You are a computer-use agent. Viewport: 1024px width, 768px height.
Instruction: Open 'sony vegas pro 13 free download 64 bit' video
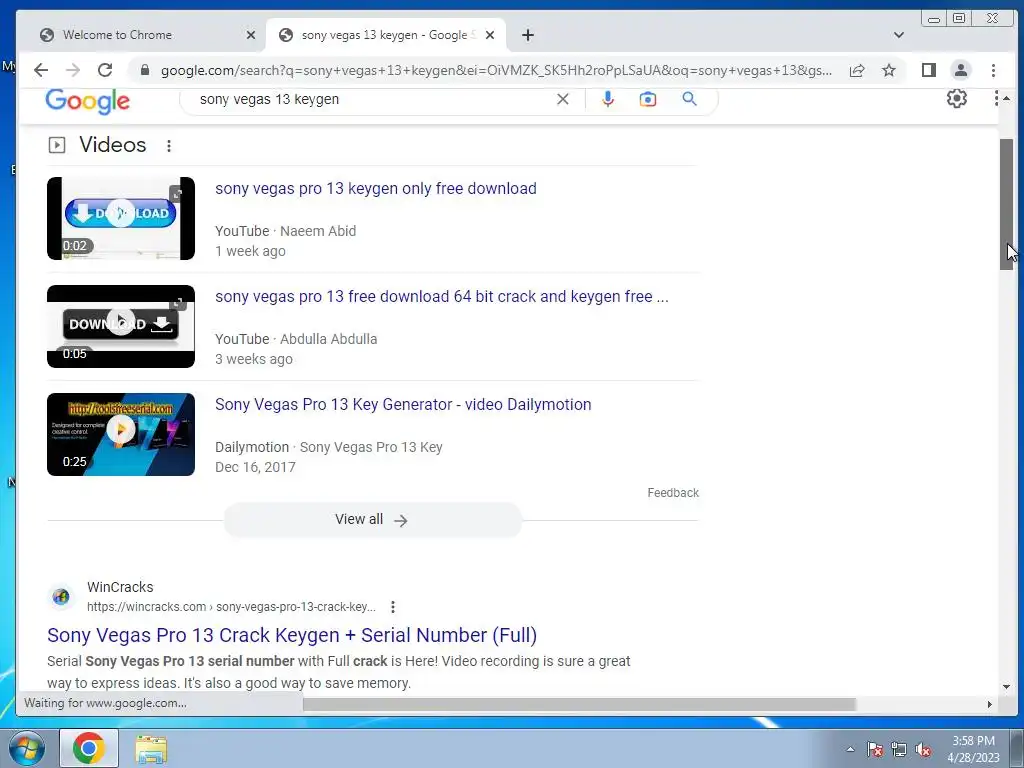click(441, 296)
